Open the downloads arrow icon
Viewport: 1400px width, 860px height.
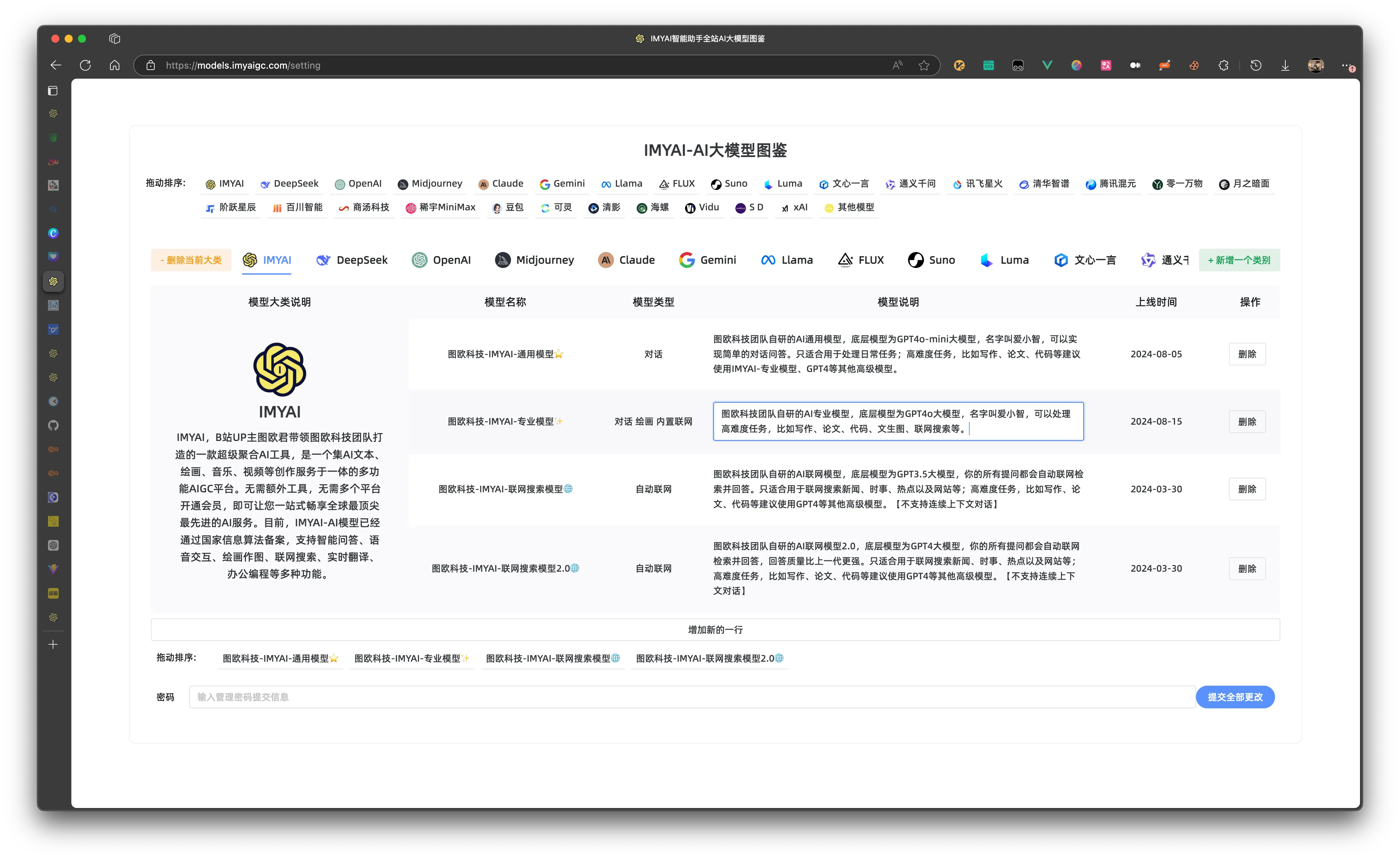click(x=1285, y=65)
